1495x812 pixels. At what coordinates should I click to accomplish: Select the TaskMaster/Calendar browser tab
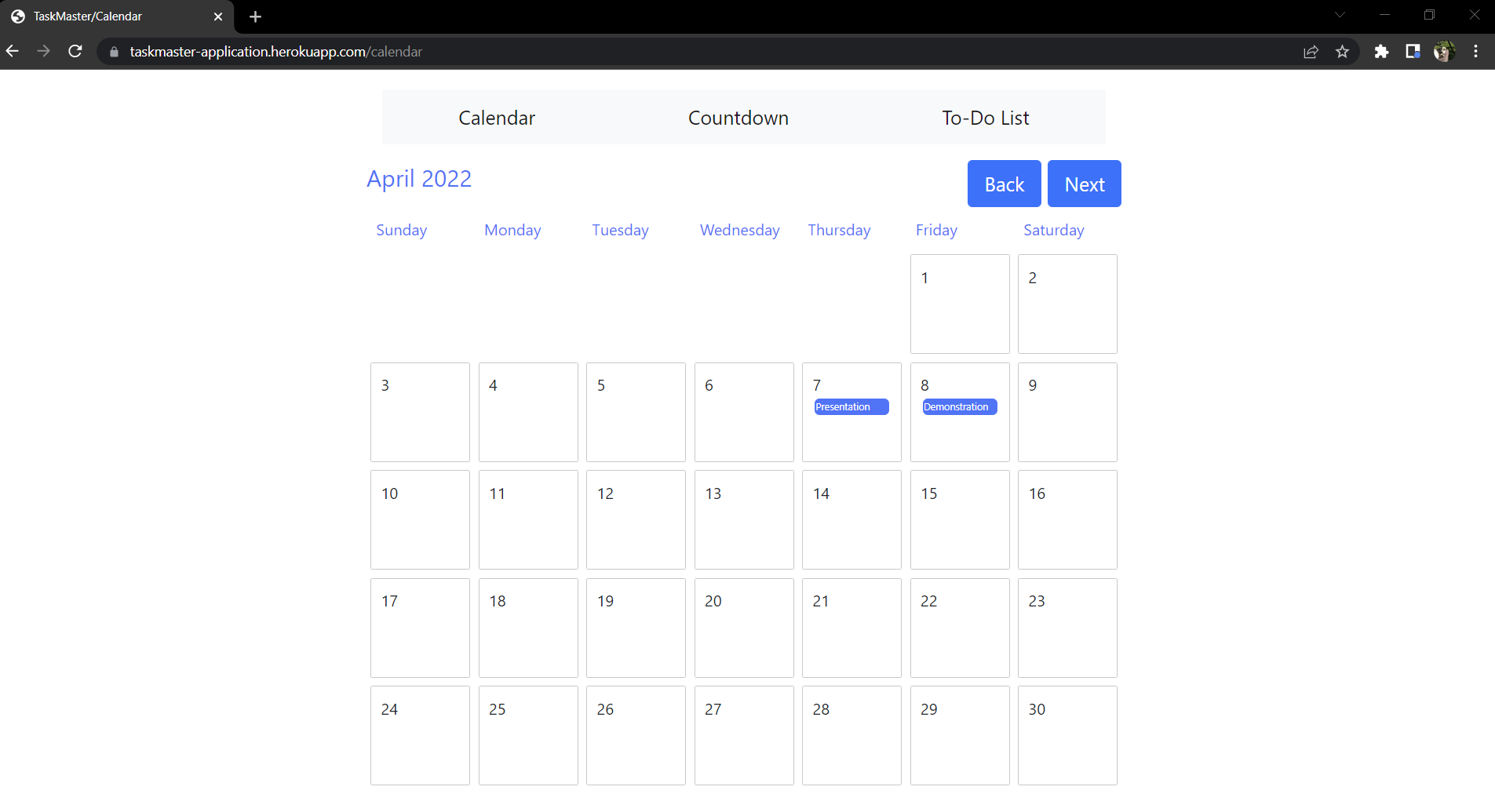[x=117, y=16]
